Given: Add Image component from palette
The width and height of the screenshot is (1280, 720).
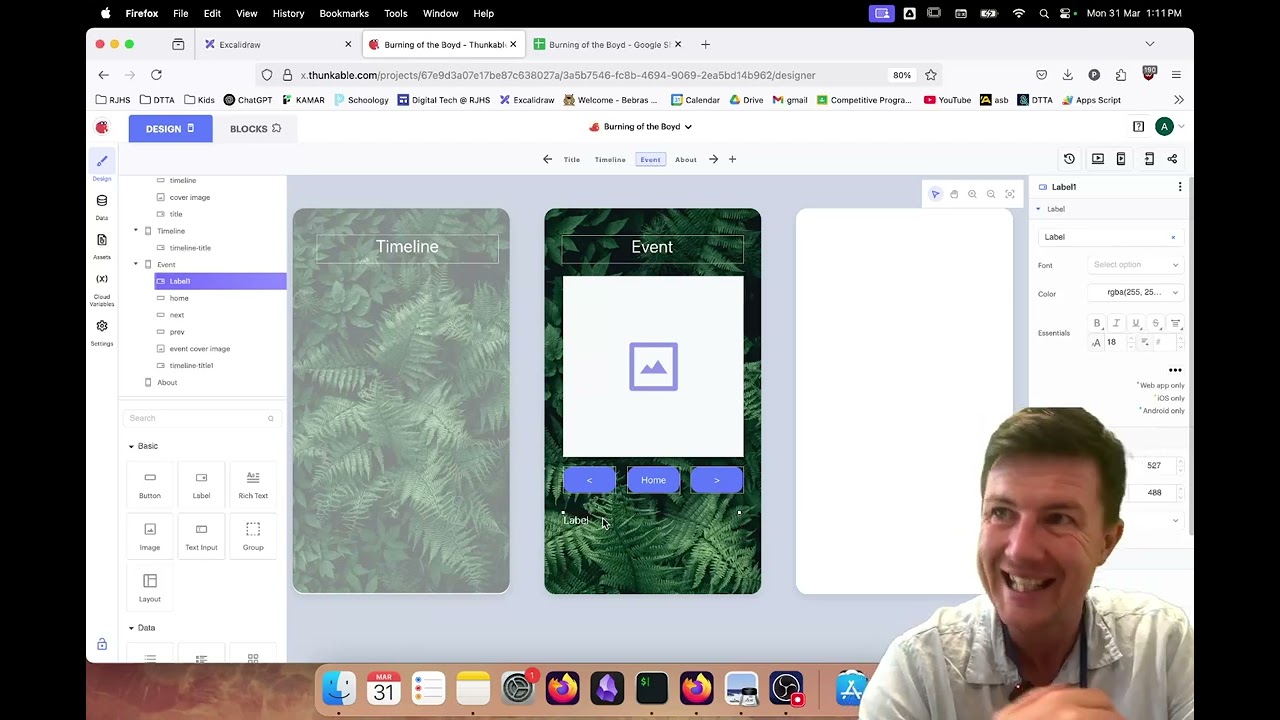Looking at the screenshot, I should pyautogui.click(x=150, y=537).
